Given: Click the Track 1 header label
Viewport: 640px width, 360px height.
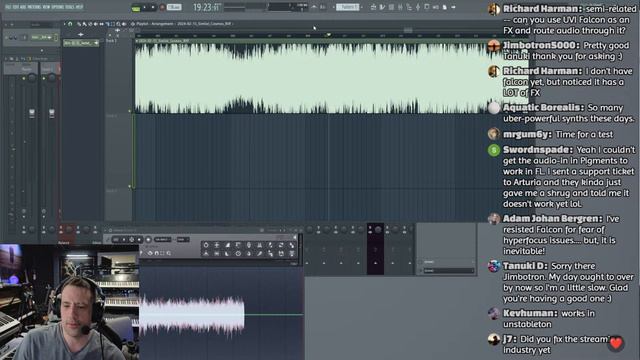Looking at the screenshot, I should tap(112, 41).
